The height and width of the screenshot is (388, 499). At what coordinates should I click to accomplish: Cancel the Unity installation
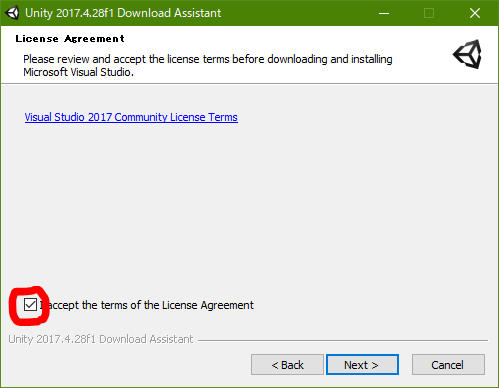448,365
